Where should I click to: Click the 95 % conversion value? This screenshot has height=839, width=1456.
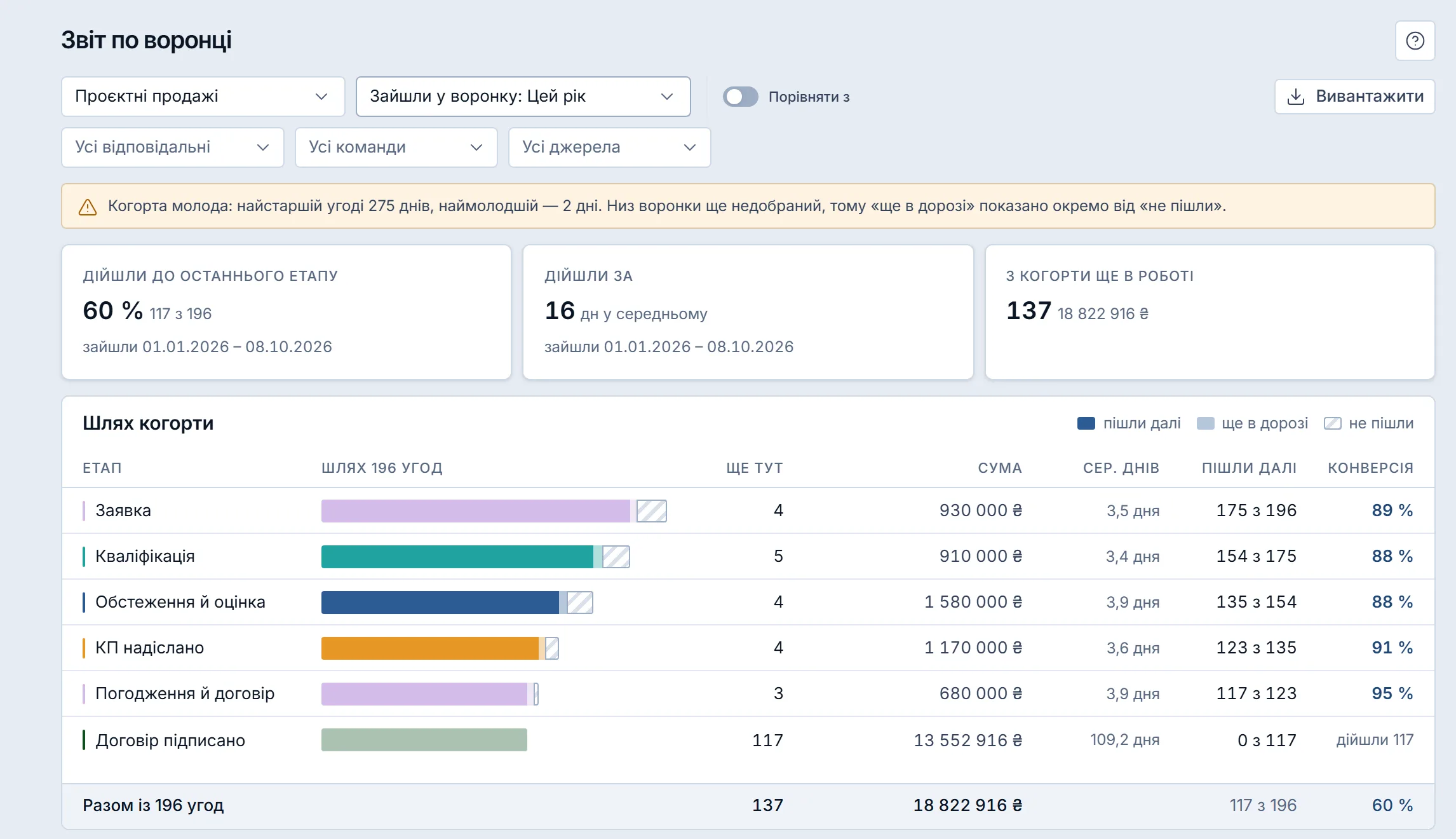coord(1392,693)
